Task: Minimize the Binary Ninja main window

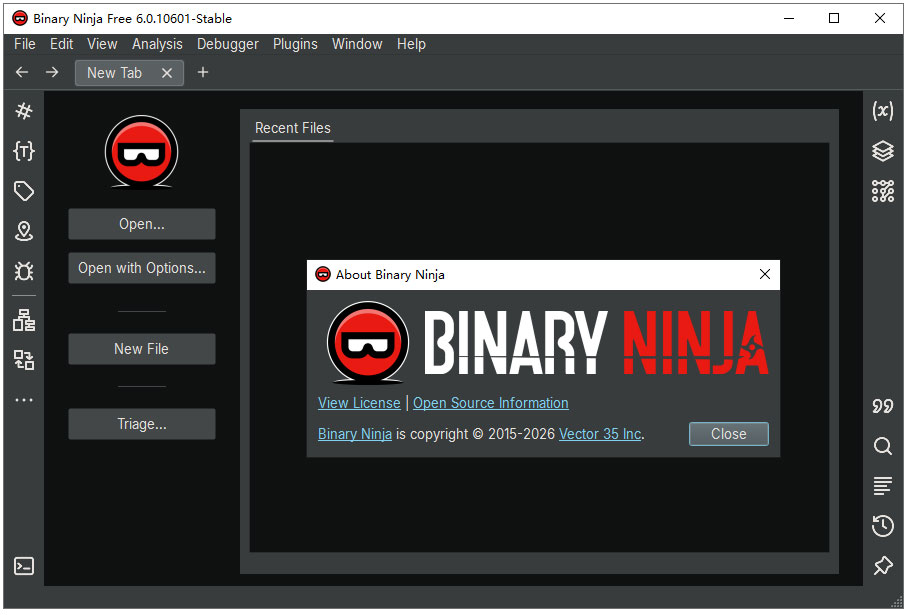Action: tap(788, 18)
